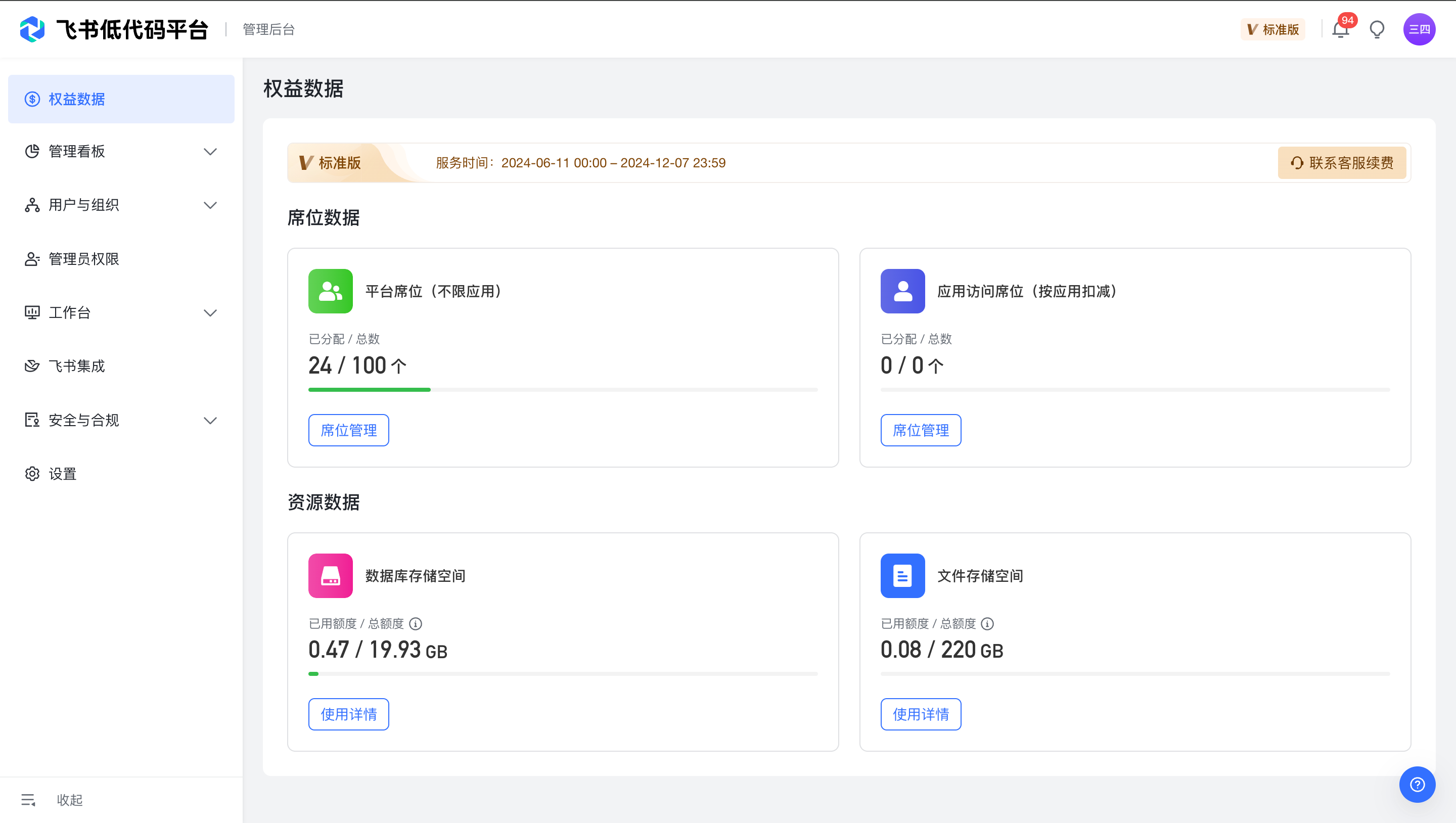
Task: Click the 0.08 / 220 GB value
Action: coord(942,650)
